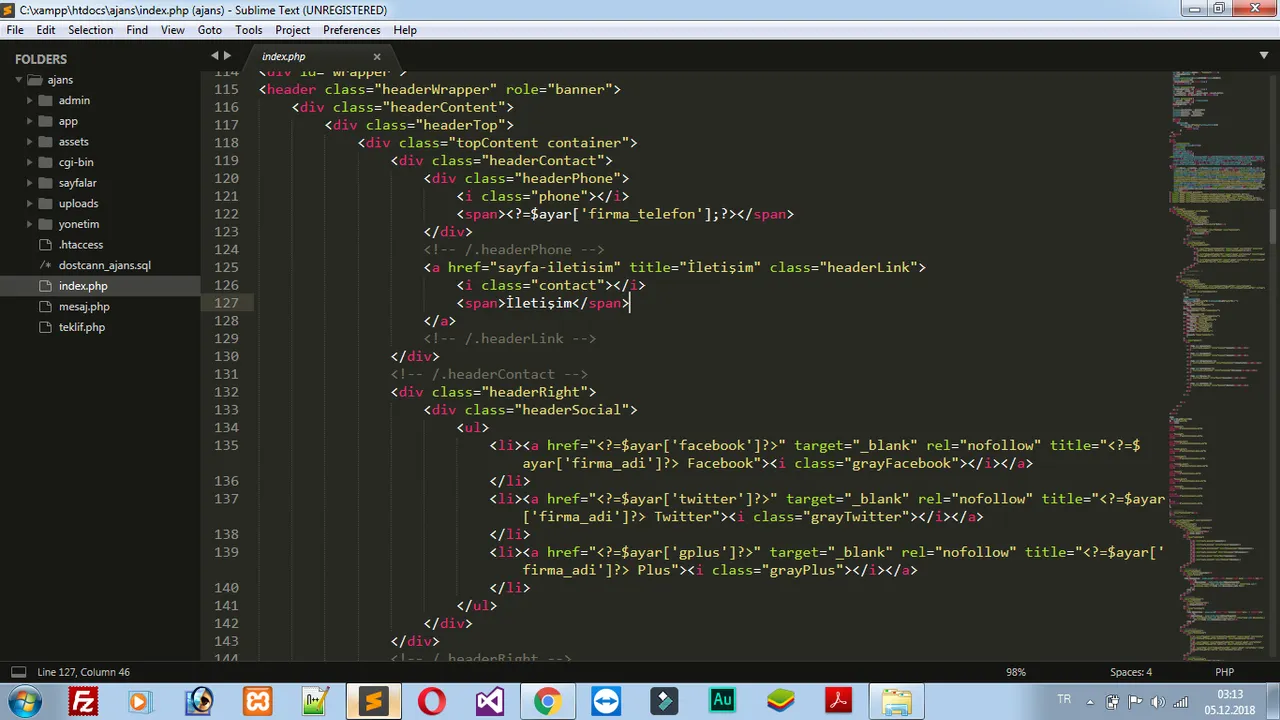Viewport: 1280px width, 720px height.
Task: Open the tab list dropdown arrow
Action: pos(1264,56)
